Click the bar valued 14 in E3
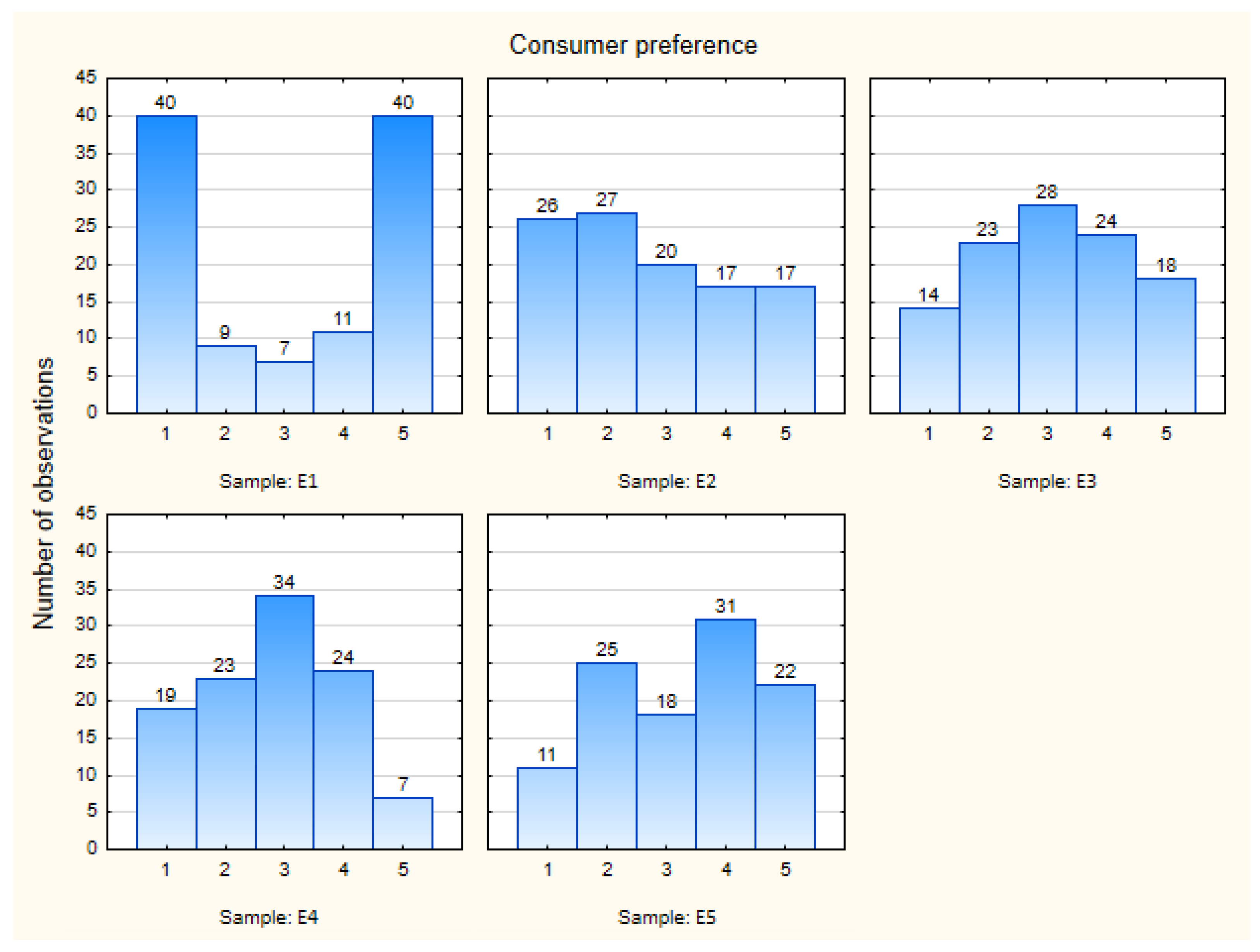The width and height of the screenshot is (1260, 952). [929, 360]
